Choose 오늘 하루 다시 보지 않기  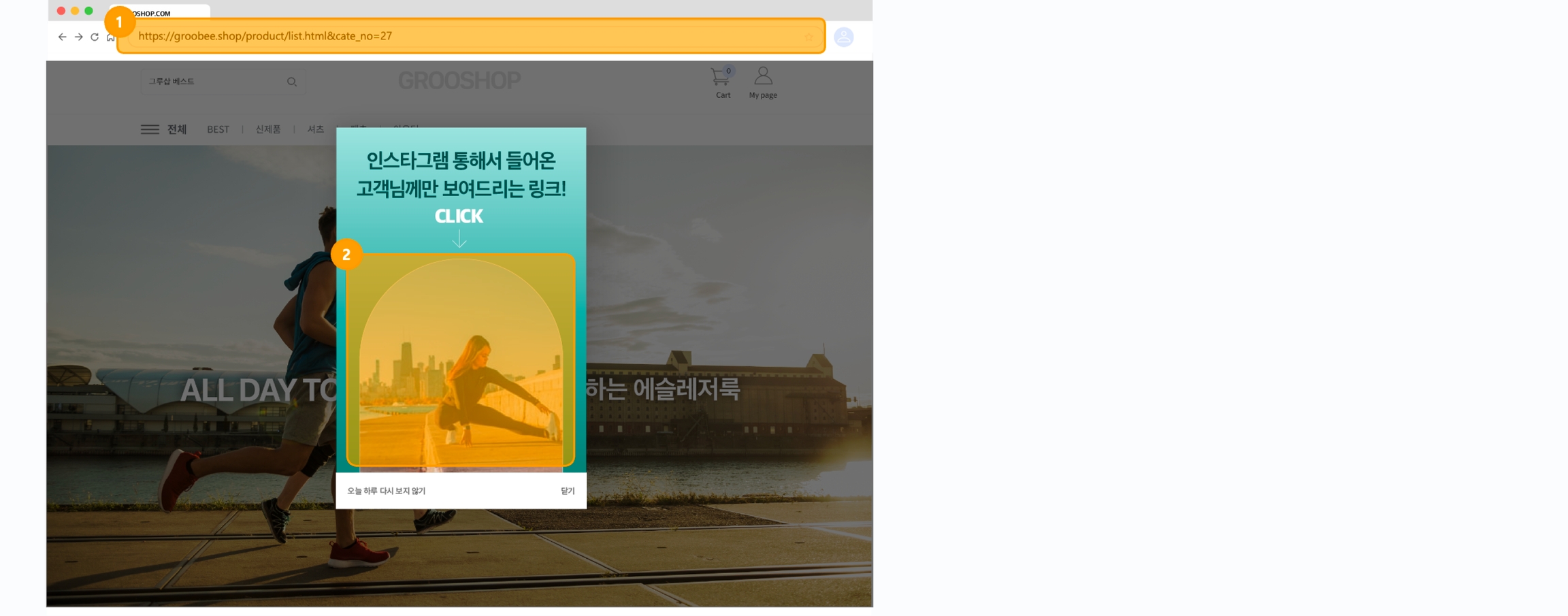coord(387,491)
